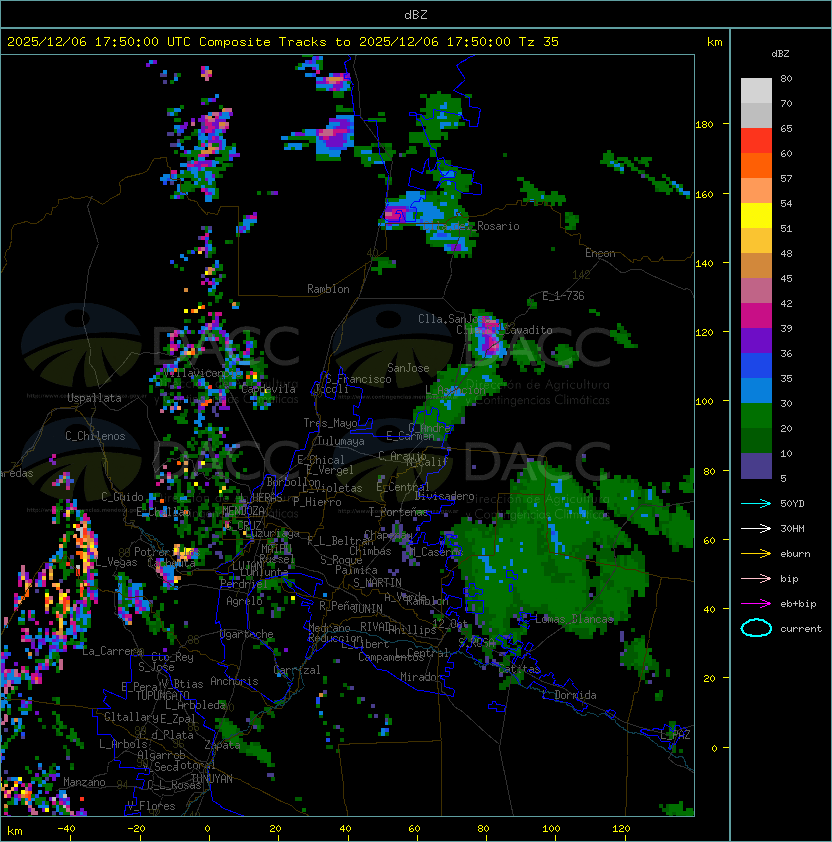Click the 120 km mark on horizontal axis
Screen dimensions: 832x842
tap(621, 829)
